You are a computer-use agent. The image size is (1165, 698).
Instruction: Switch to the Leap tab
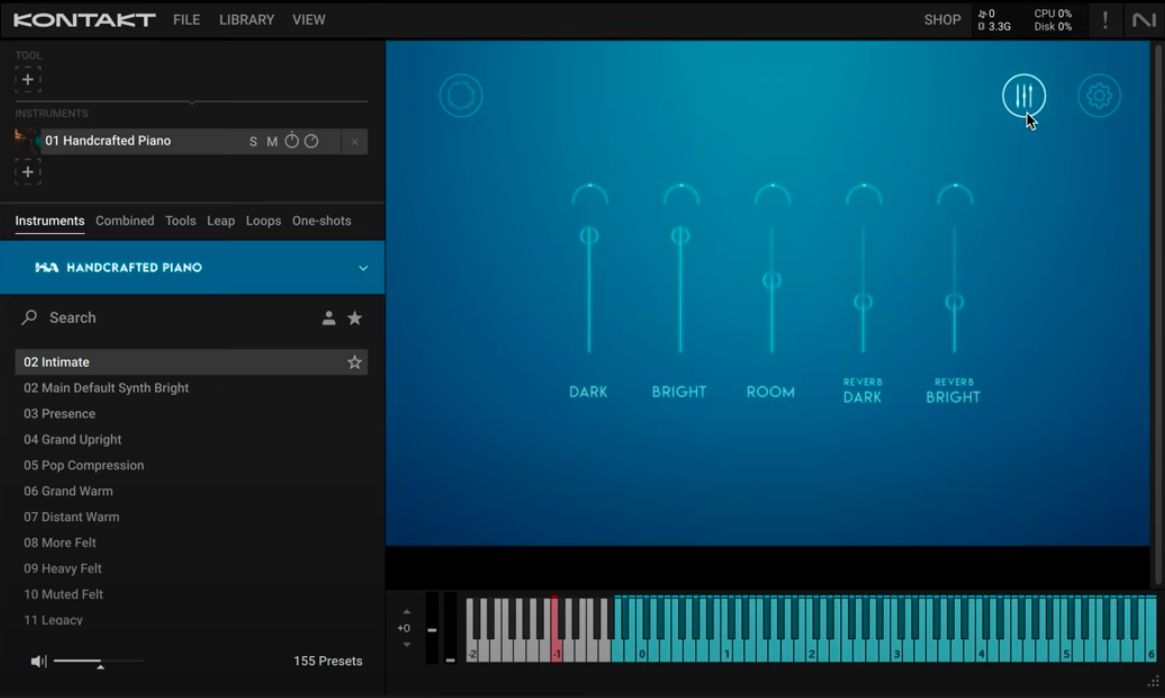[x=221, y=221]
